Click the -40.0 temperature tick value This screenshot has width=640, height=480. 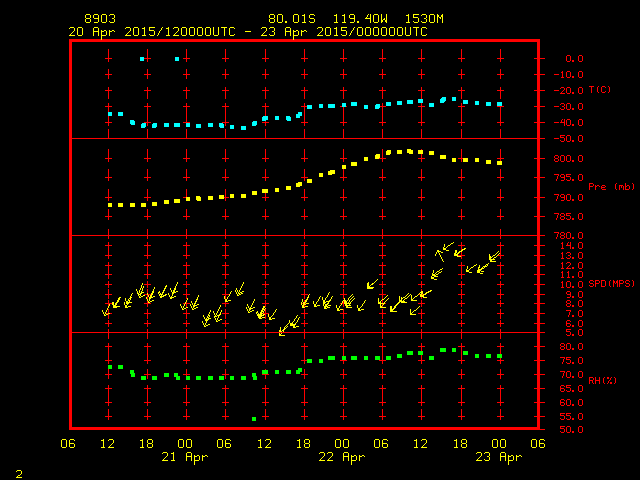click(569, 123)
